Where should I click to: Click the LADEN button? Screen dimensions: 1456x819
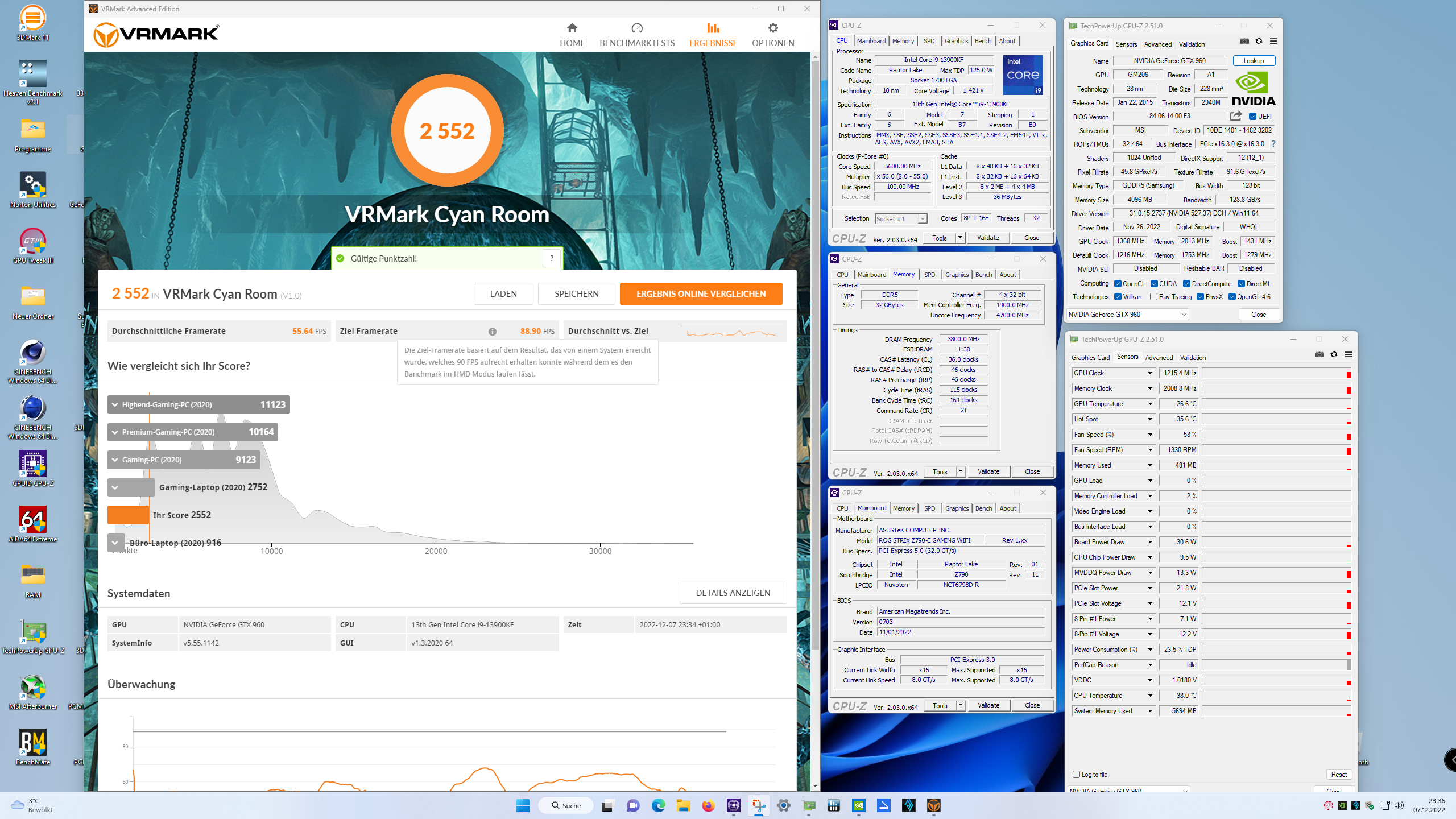(503, 294)
